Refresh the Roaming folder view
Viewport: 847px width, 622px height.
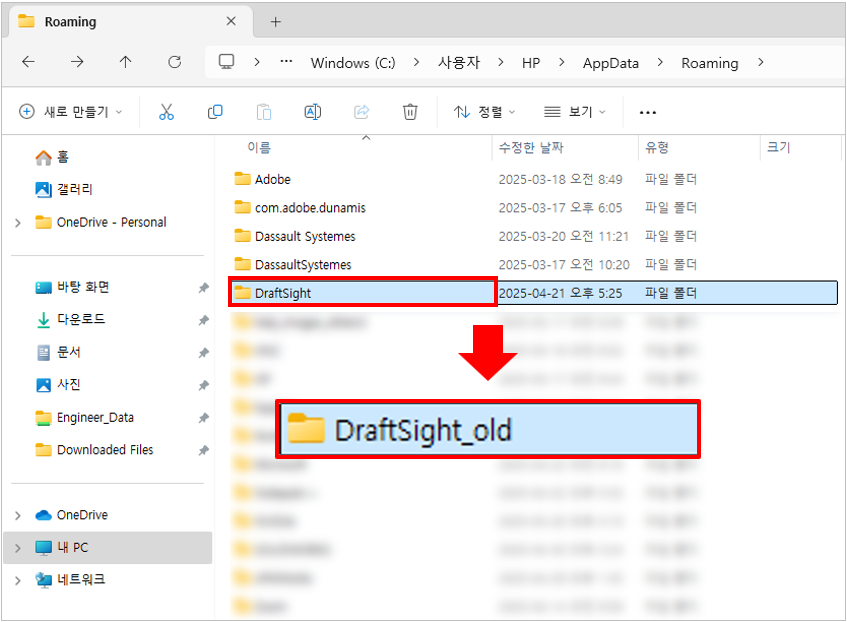pos(174,62)
